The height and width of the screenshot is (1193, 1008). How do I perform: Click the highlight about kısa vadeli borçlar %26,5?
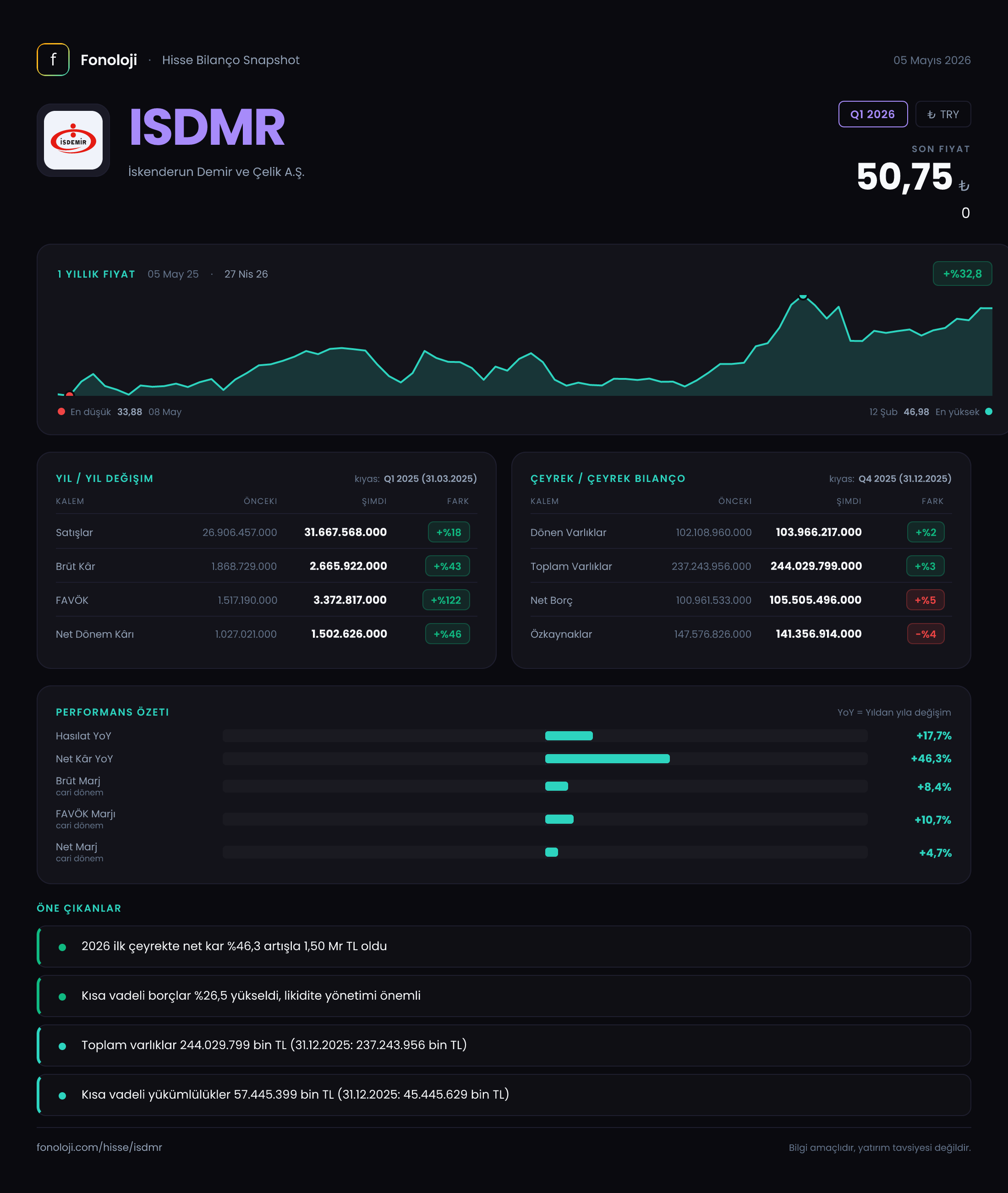(x=504, y=995)
